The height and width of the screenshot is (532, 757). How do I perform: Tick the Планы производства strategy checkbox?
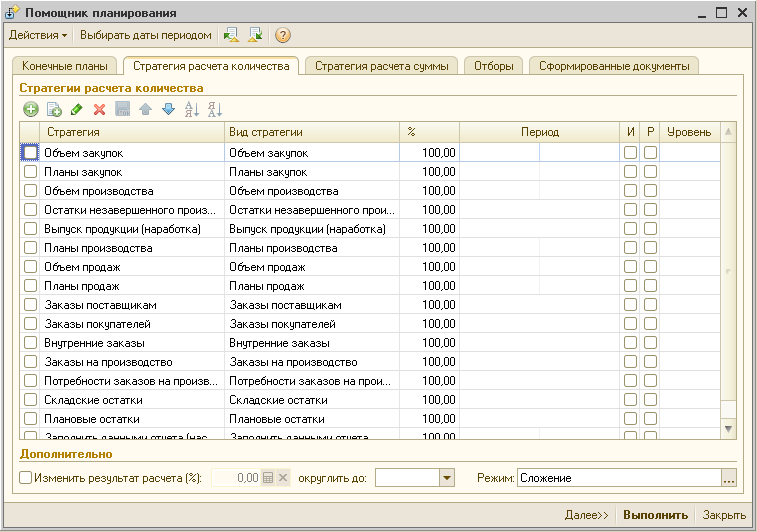click(x=30, y=248)
